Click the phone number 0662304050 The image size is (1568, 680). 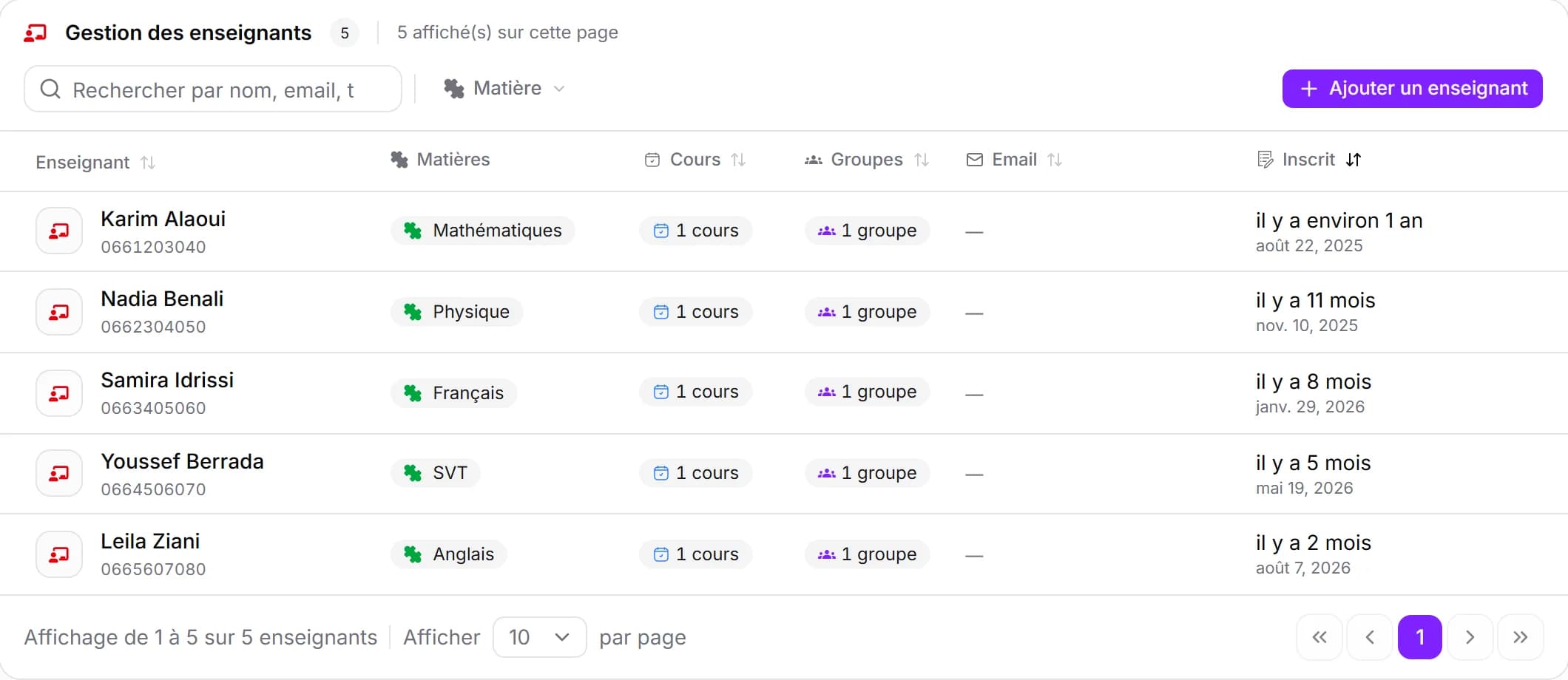pyautogui.click(x=153, y=327)
